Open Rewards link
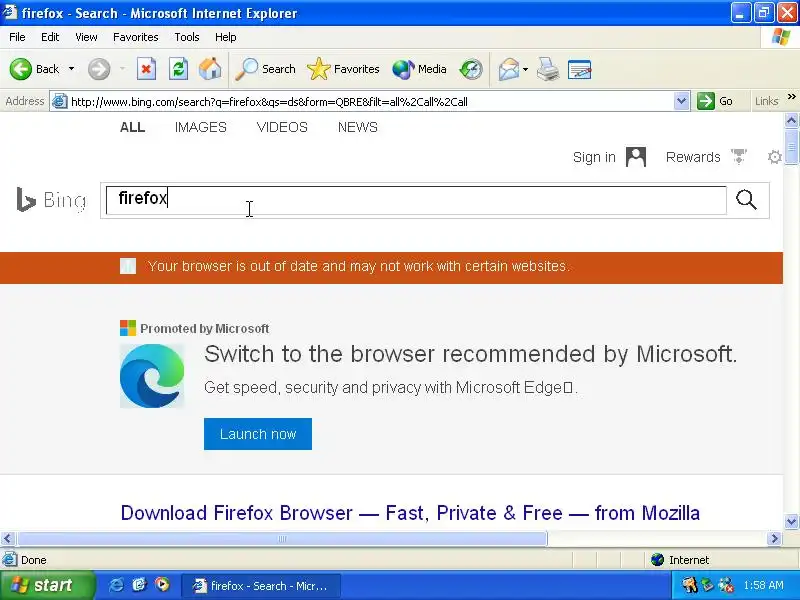Screen dimensions: 800x600 (x=693, y=157)
